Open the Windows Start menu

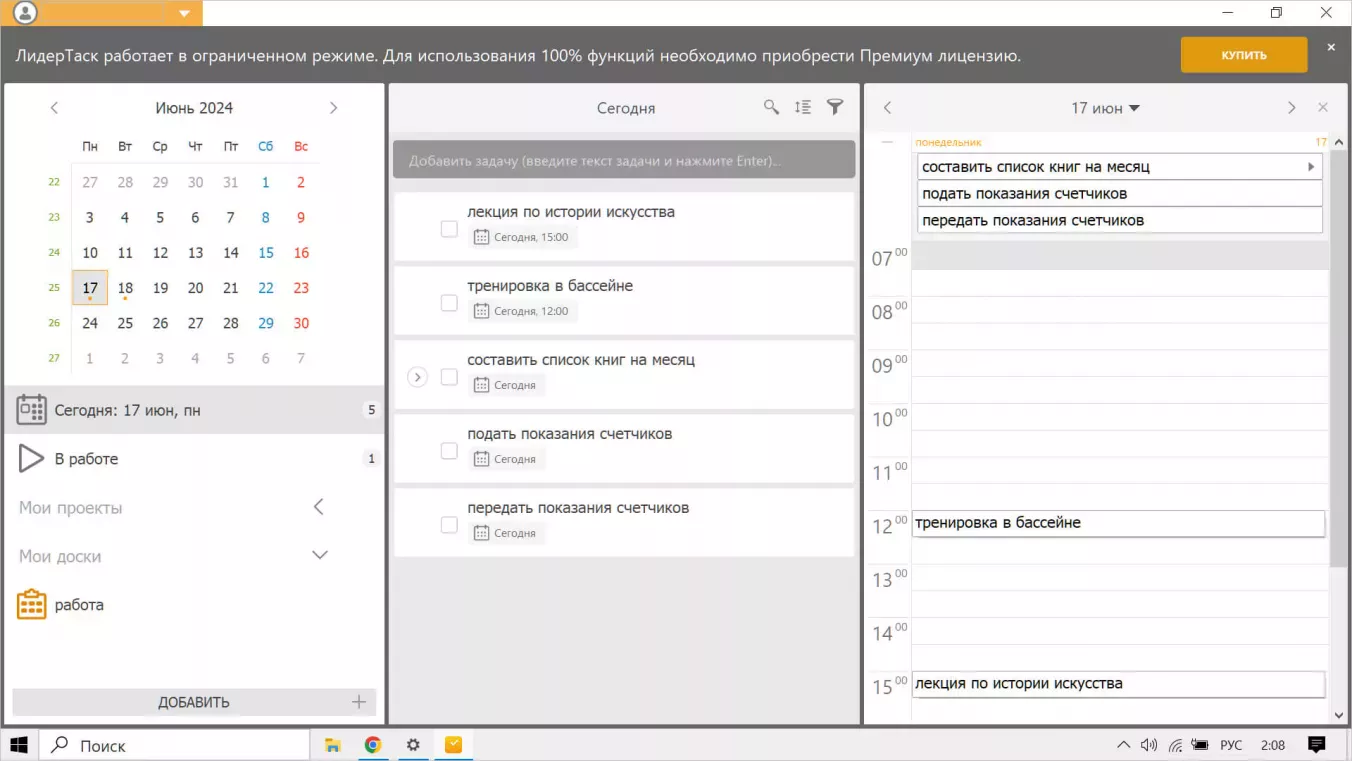click(x=18, y=745)
